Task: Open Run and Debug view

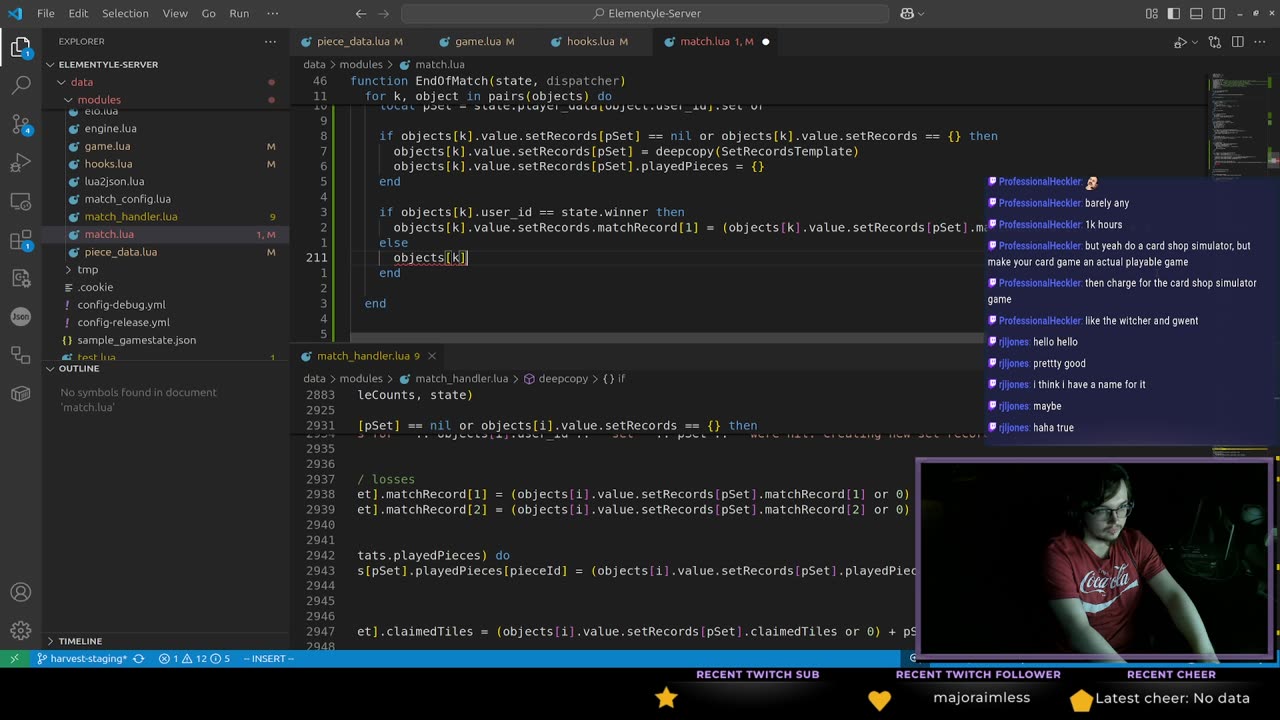Action: [21, 163]
